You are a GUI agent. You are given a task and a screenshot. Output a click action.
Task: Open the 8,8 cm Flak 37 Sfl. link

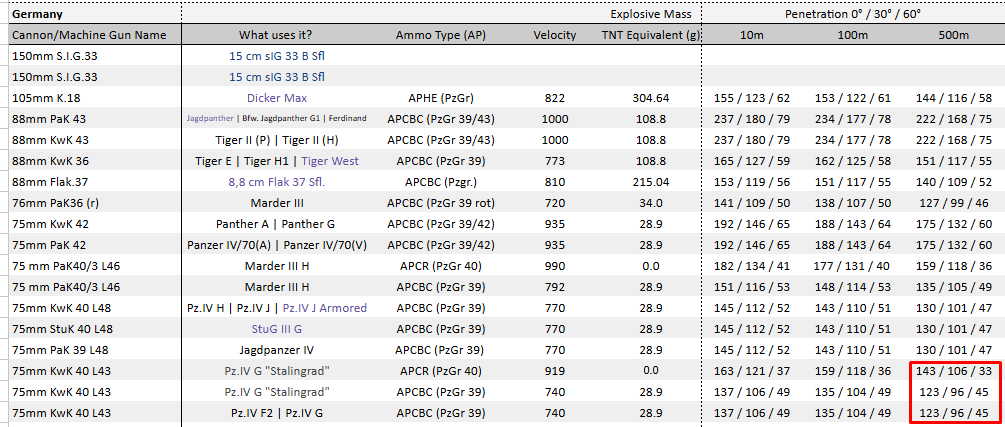277,182
